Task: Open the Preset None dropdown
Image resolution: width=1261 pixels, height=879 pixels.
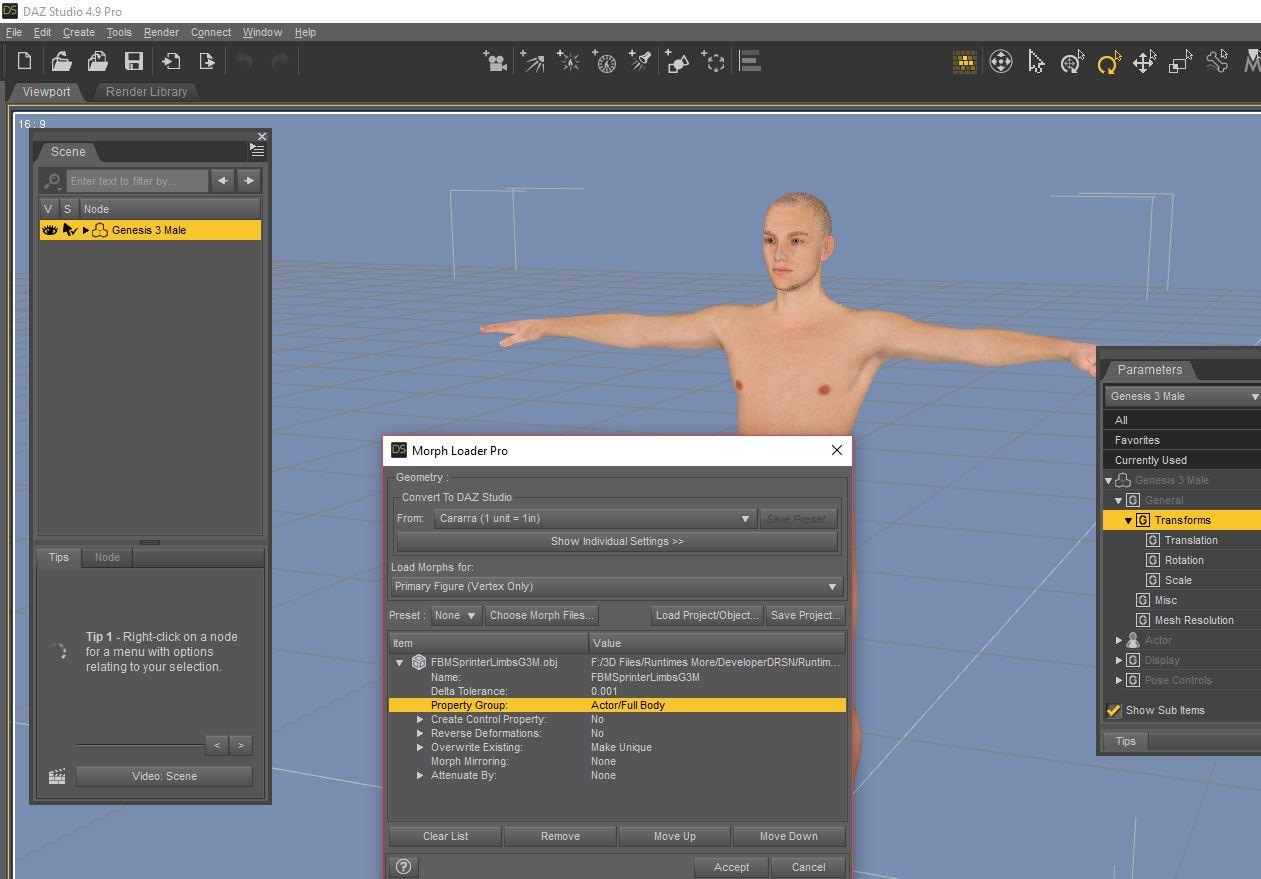Action: [x=456, y=615]
